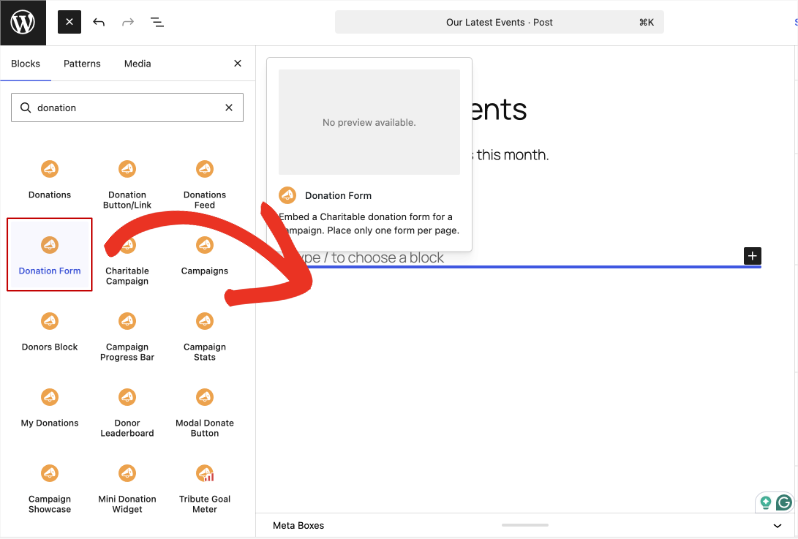Undo the last change

(99, 22)
